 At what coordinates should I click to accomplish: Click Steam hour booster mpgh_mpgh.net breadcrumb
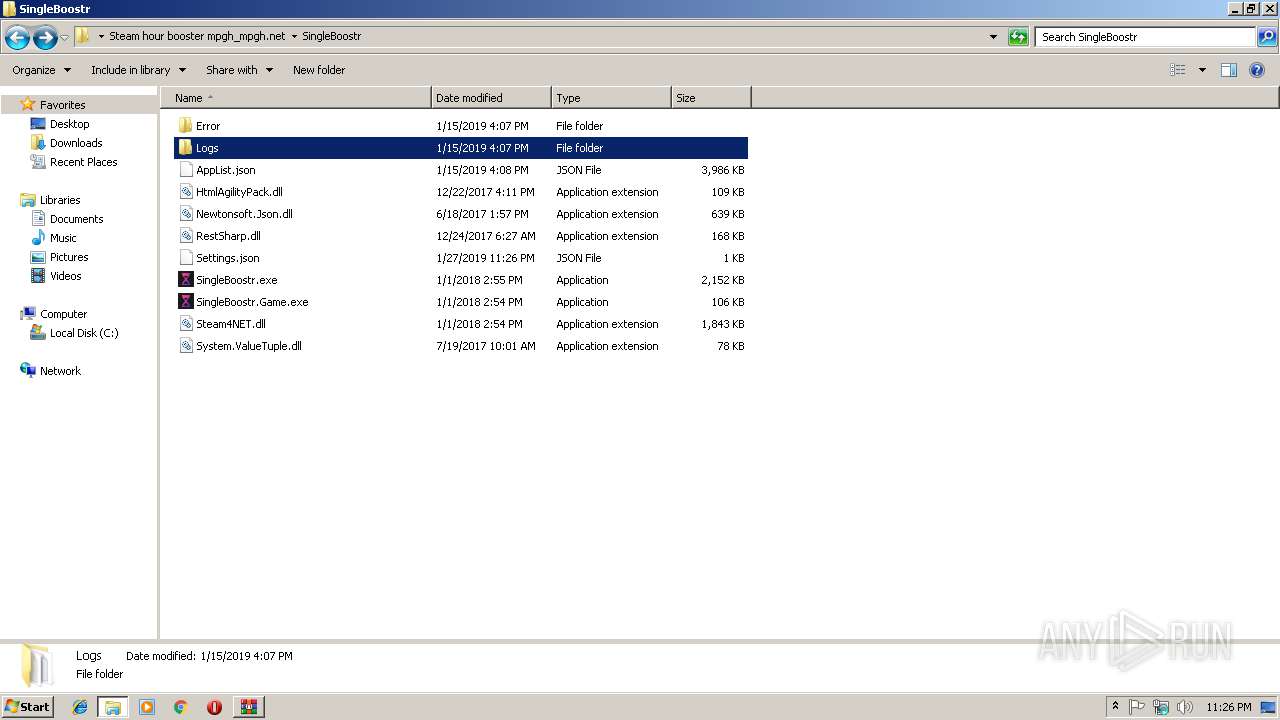click(197, 36)
